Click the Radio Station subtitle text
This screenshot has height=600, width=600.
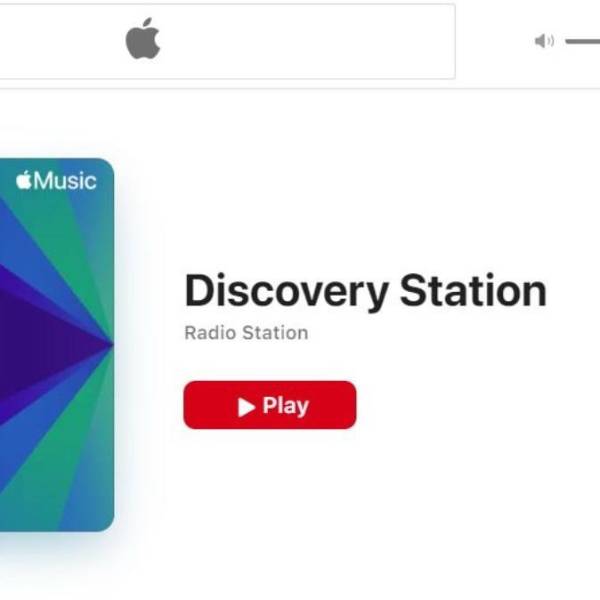246,333
